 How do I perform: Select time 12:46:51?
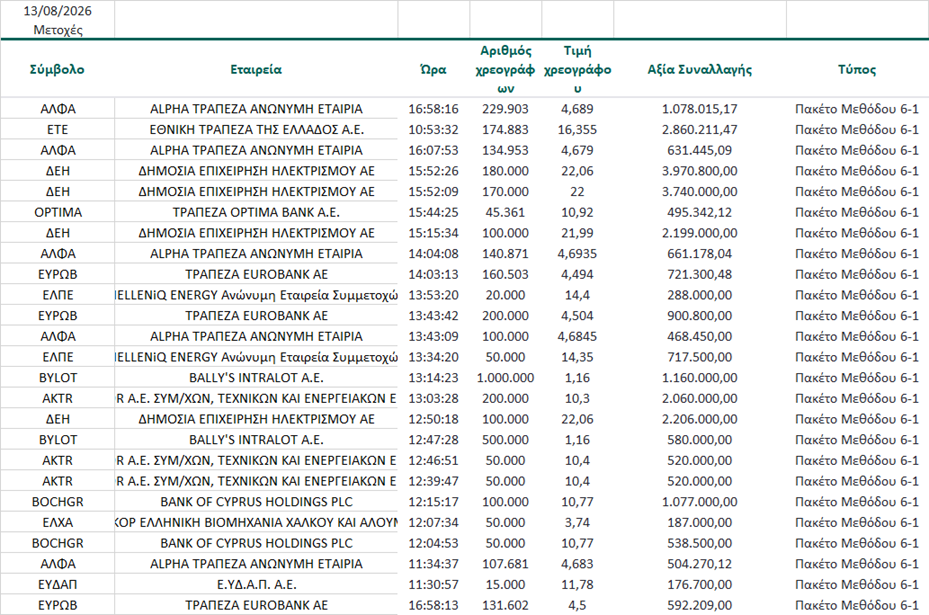tap(434, 461)
